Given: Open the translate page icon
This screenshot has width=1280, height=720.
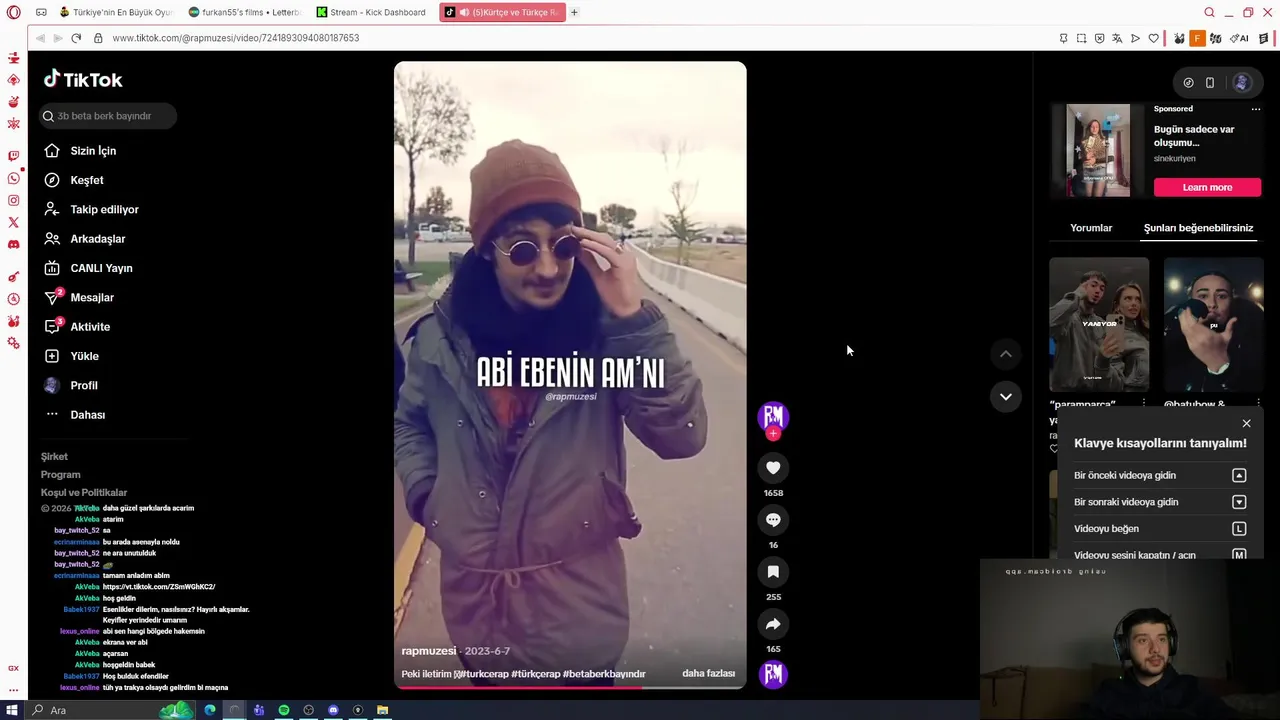Looking at the screenshot, I should 1117,38.
